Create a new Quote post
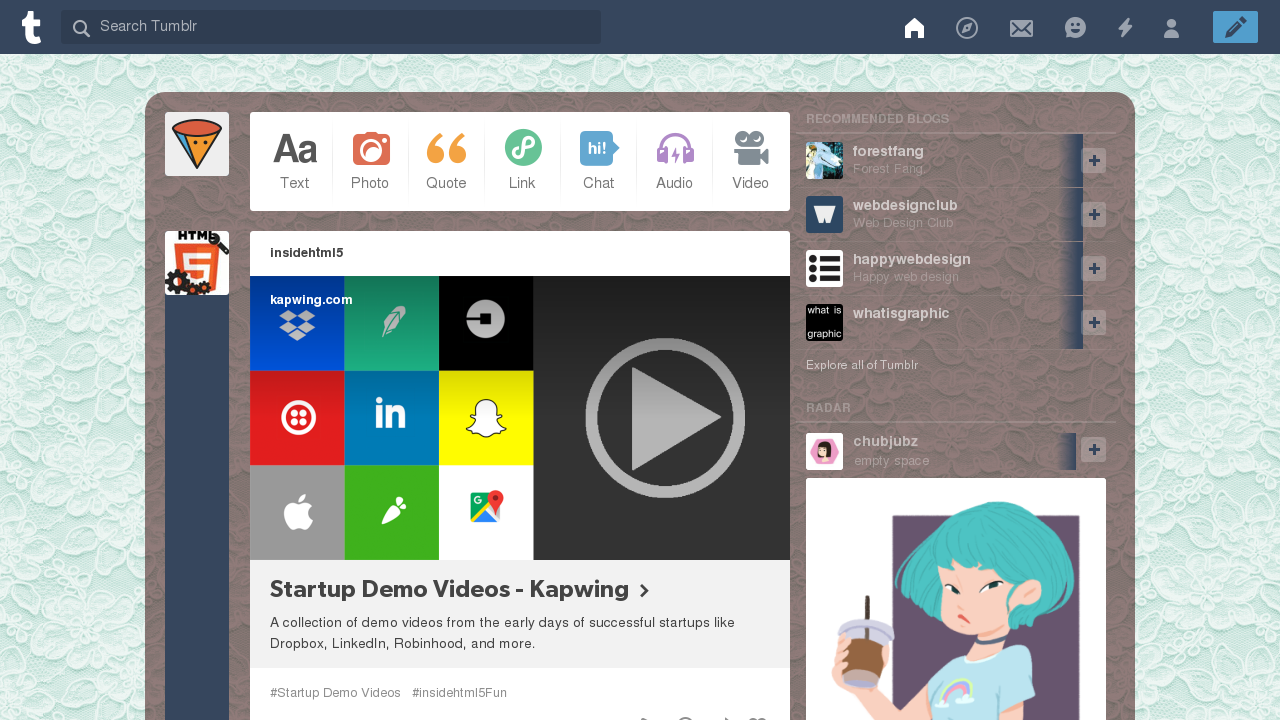 pyautogui.click(x=446, y=161)
